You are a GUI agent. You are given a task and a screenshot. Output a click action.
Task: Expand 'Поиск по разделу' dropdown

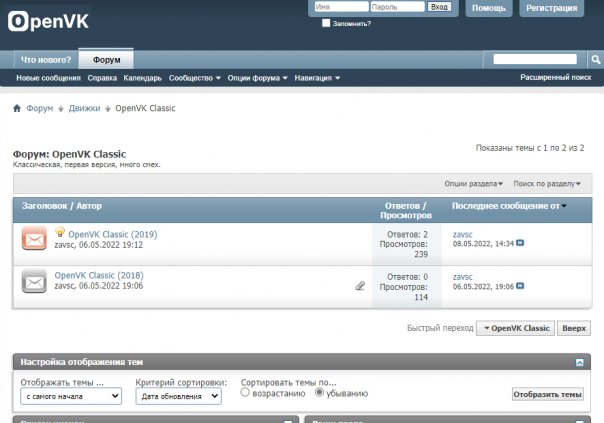(x=547, y=184)
